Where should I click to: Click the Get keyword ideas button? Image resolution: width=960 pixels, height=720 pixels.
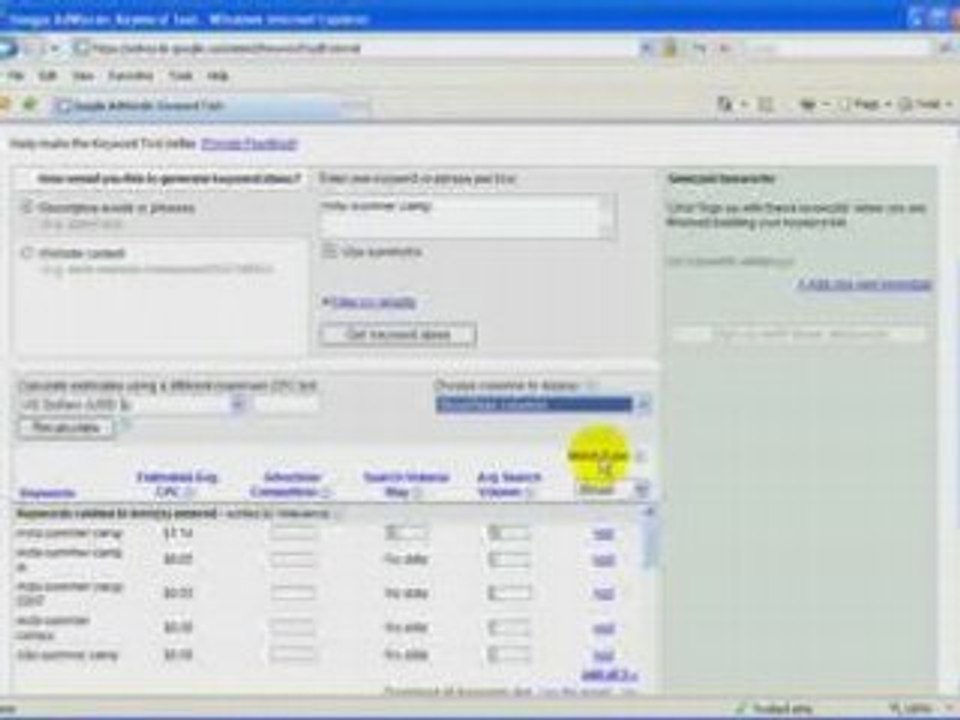pyautogui.click(x=398, y=334)
